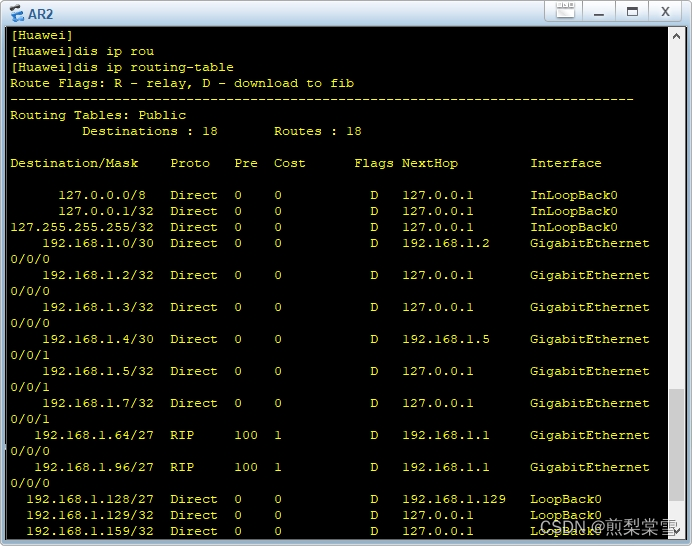Click the scrollbar thumb
Viewport: 692px width, 546px height.
(676, 444)
